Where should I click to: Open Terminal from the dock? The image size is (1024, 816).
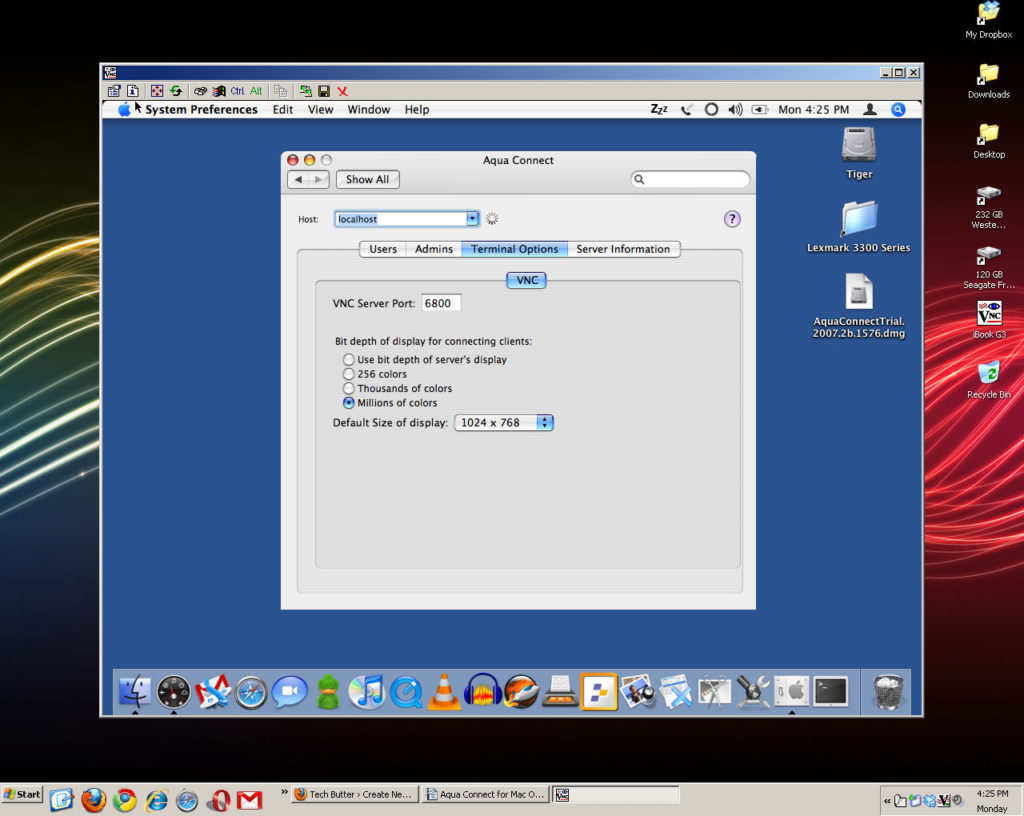click(x=831, y=691)
